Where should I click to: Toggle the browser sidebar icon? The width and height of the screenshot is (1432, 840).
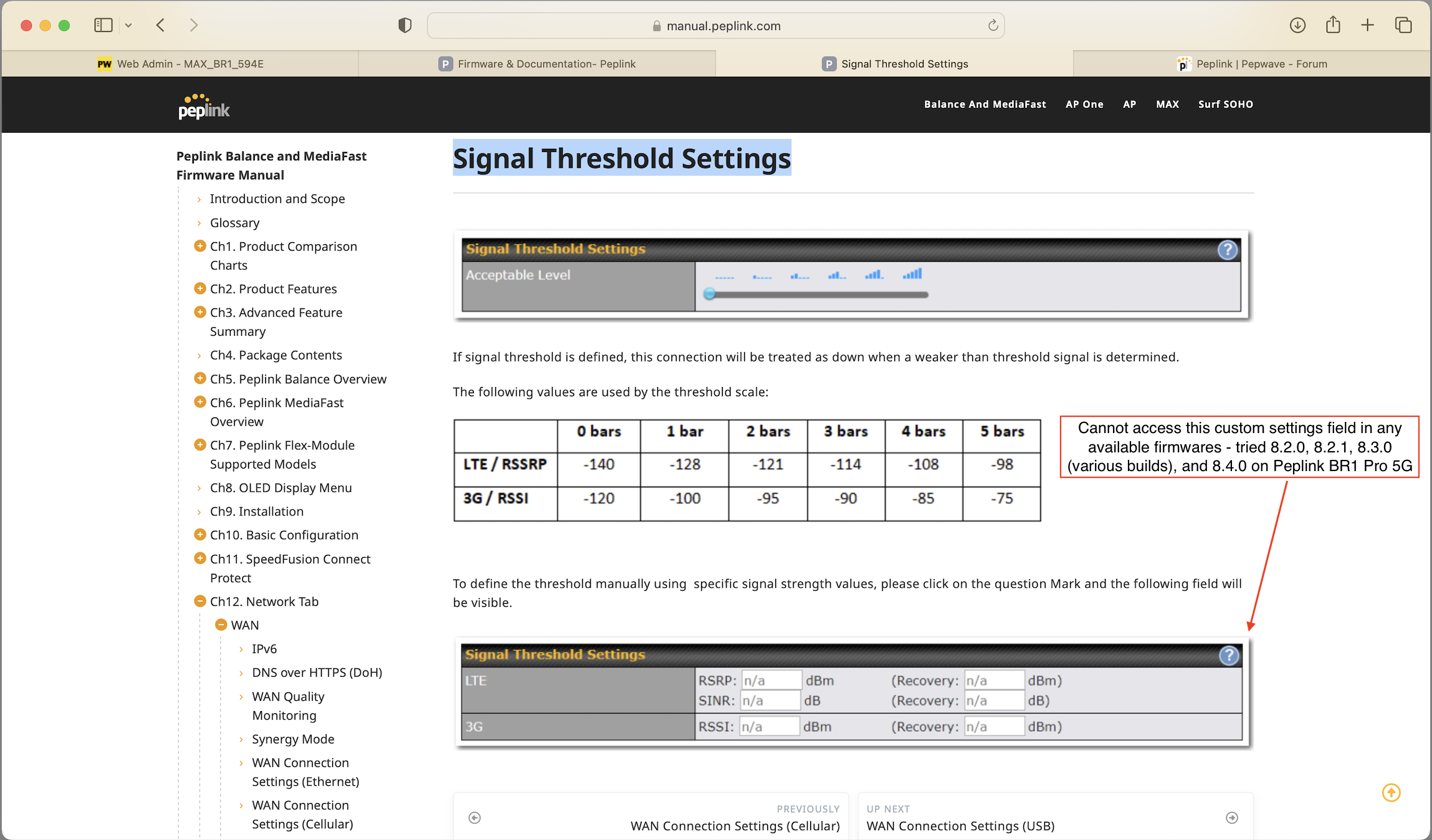coord(103,25)
